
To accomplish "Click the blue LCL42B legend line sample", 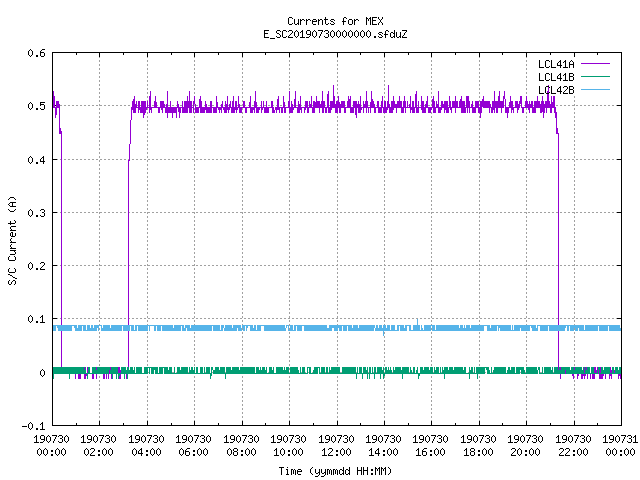I will point(595,89).
